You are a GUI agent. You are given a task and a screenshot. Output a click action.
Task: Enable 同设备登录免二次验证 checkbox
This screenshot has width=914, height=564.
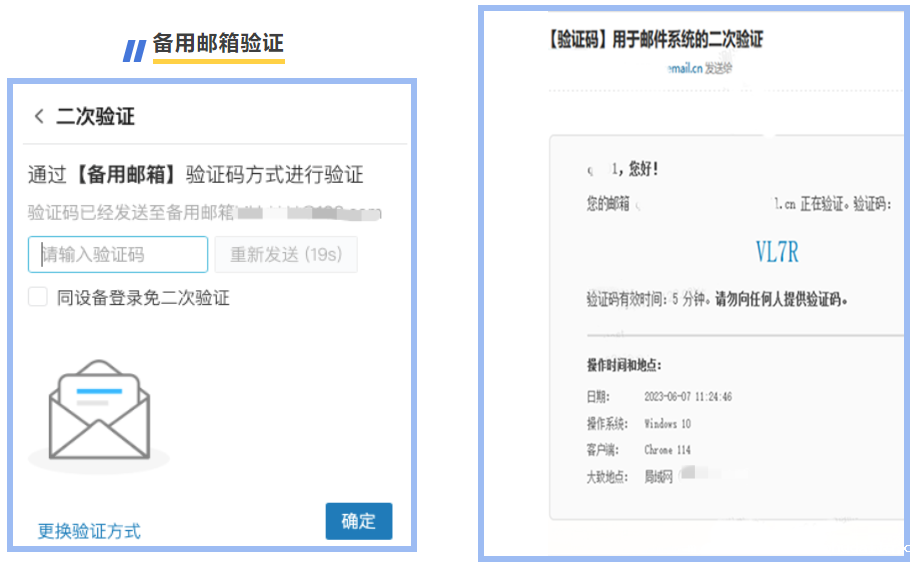(38, 297)
